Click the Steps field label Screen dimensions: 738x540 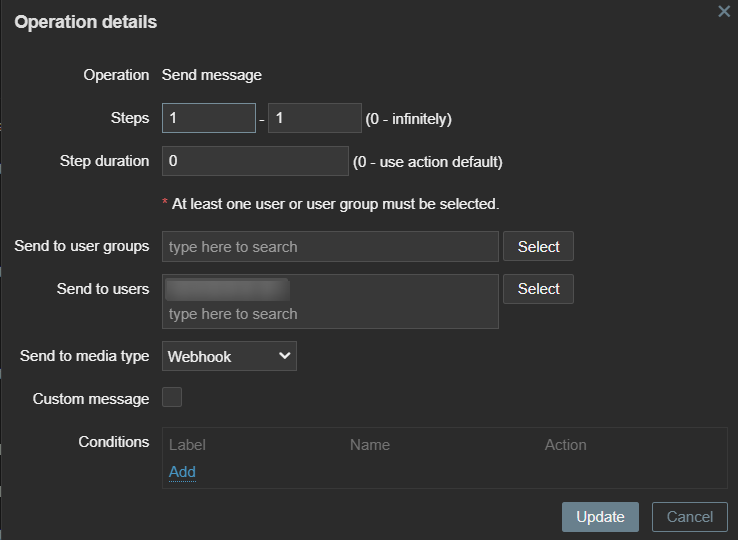(x=129, y=118)
